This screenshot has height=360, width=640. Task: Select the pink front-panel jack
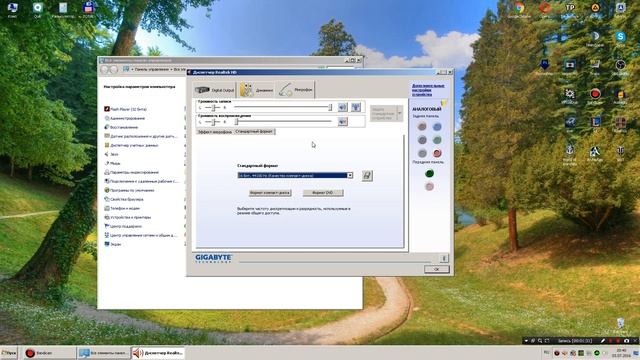pos(429,187)
